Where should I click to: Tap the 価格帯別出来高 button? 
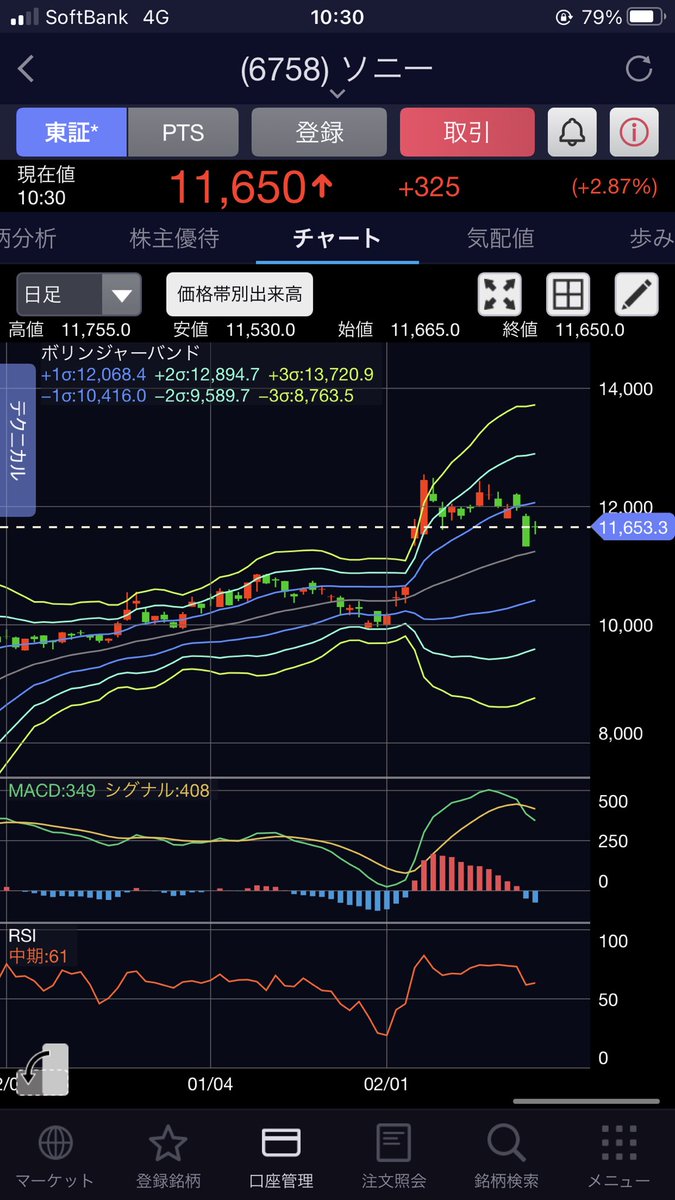coord(240,295)
